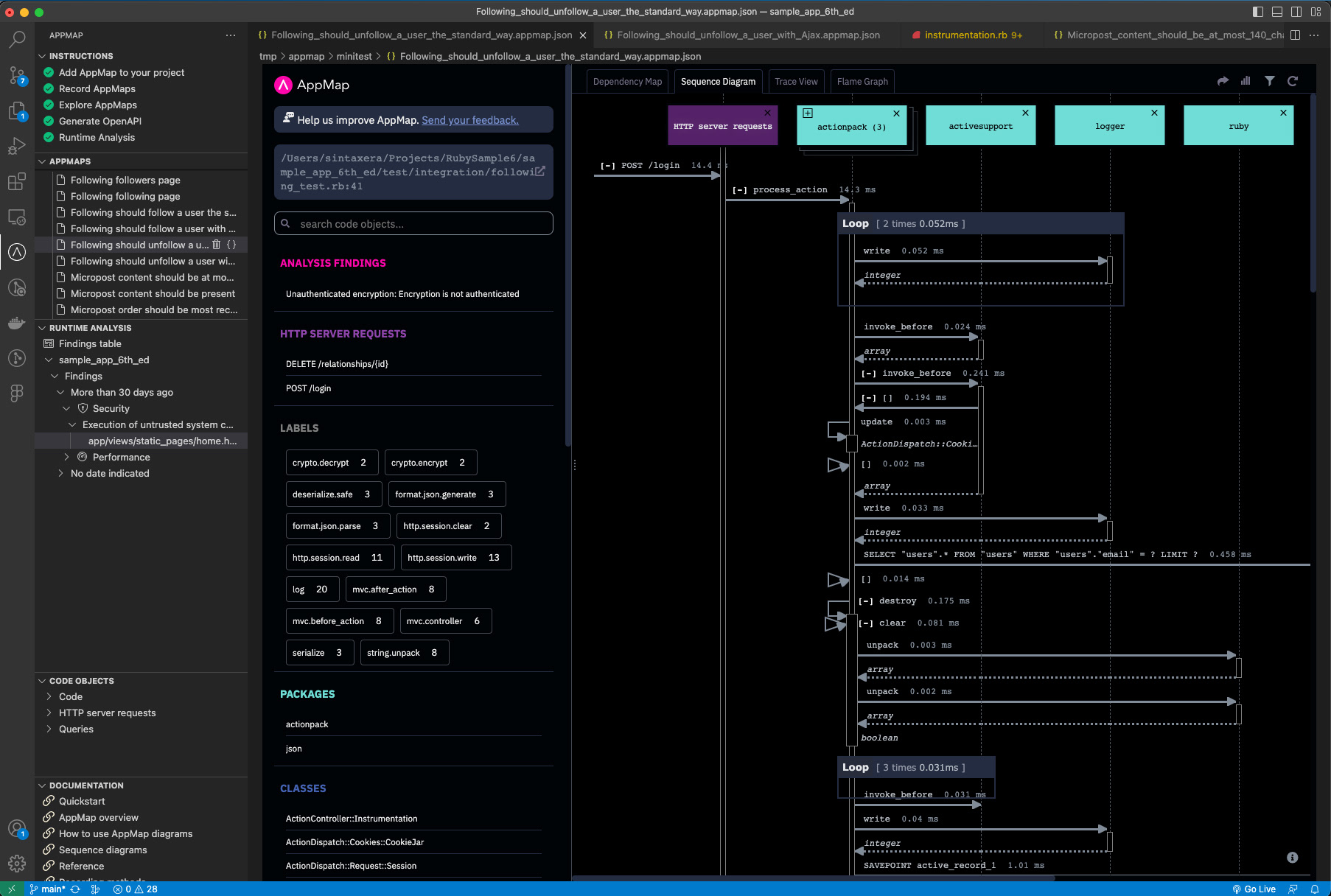This screenshot has width=1331, height=896.
Task: Open Remote Explorer in activity bar
Action: [x=17, y=217]
